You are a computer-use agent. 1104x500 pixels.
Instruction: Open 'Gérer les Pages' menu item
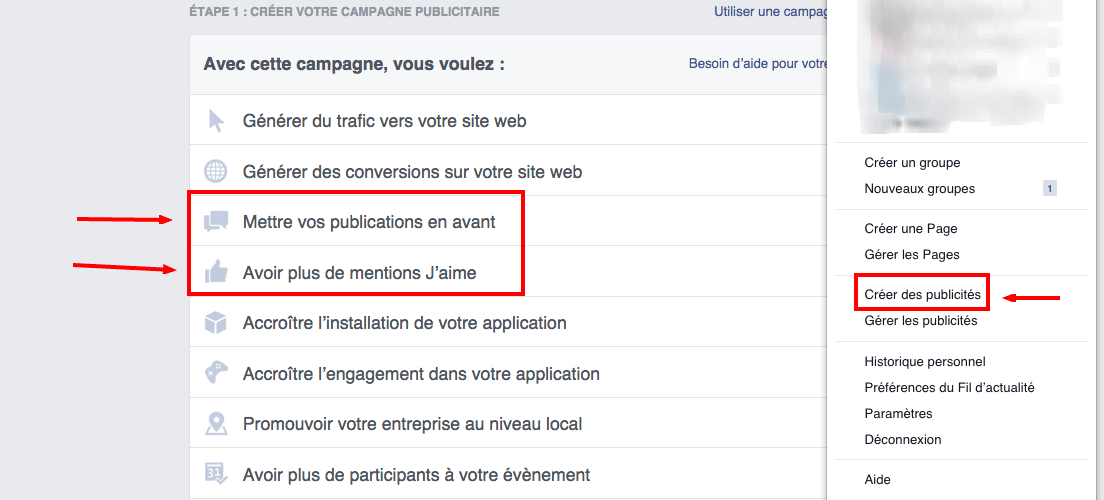[x=911, y=255]
